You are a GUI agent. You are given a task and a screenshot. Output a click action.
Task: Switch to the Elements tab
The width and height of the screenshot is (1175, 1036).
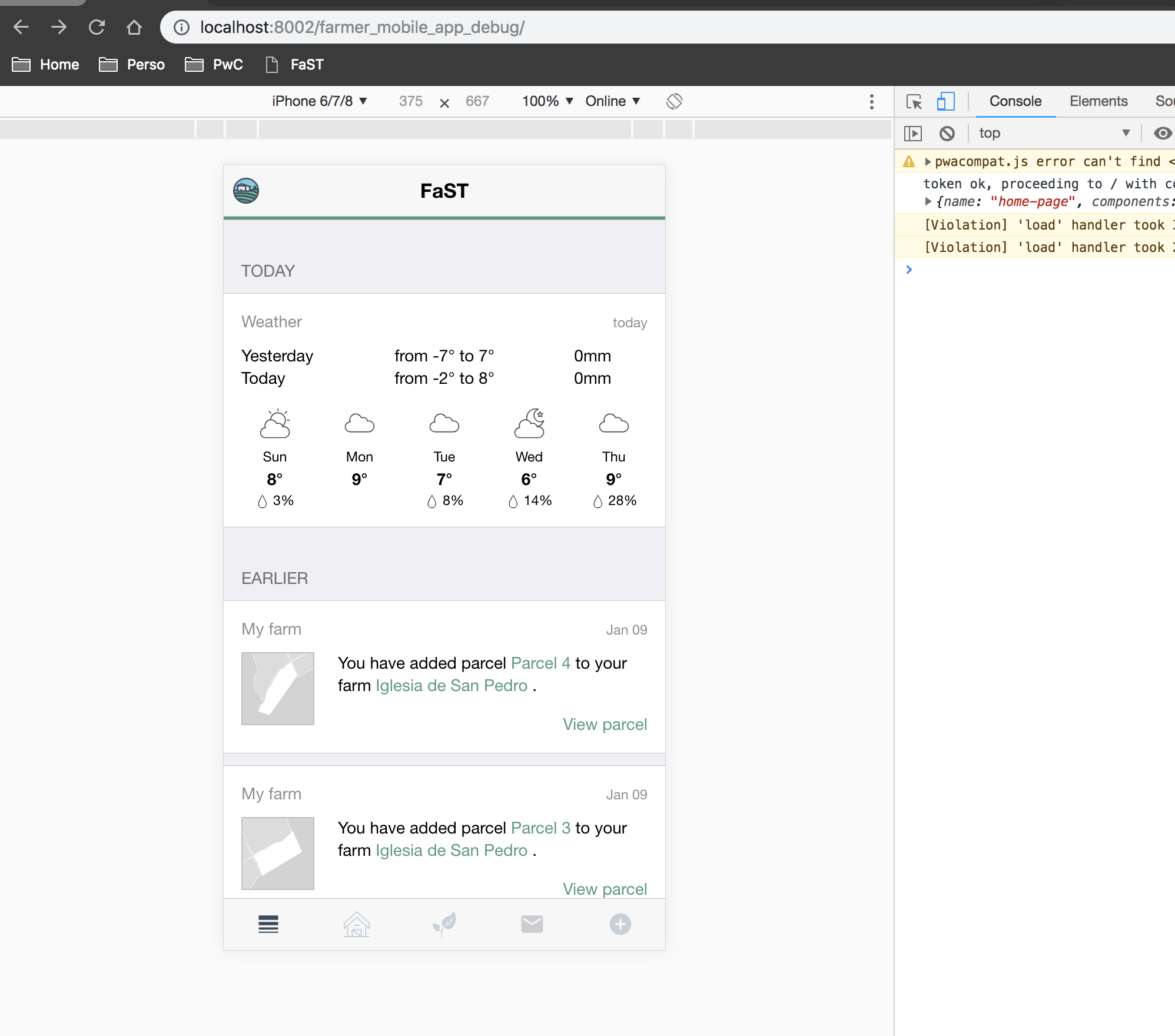coord(1098,101)
